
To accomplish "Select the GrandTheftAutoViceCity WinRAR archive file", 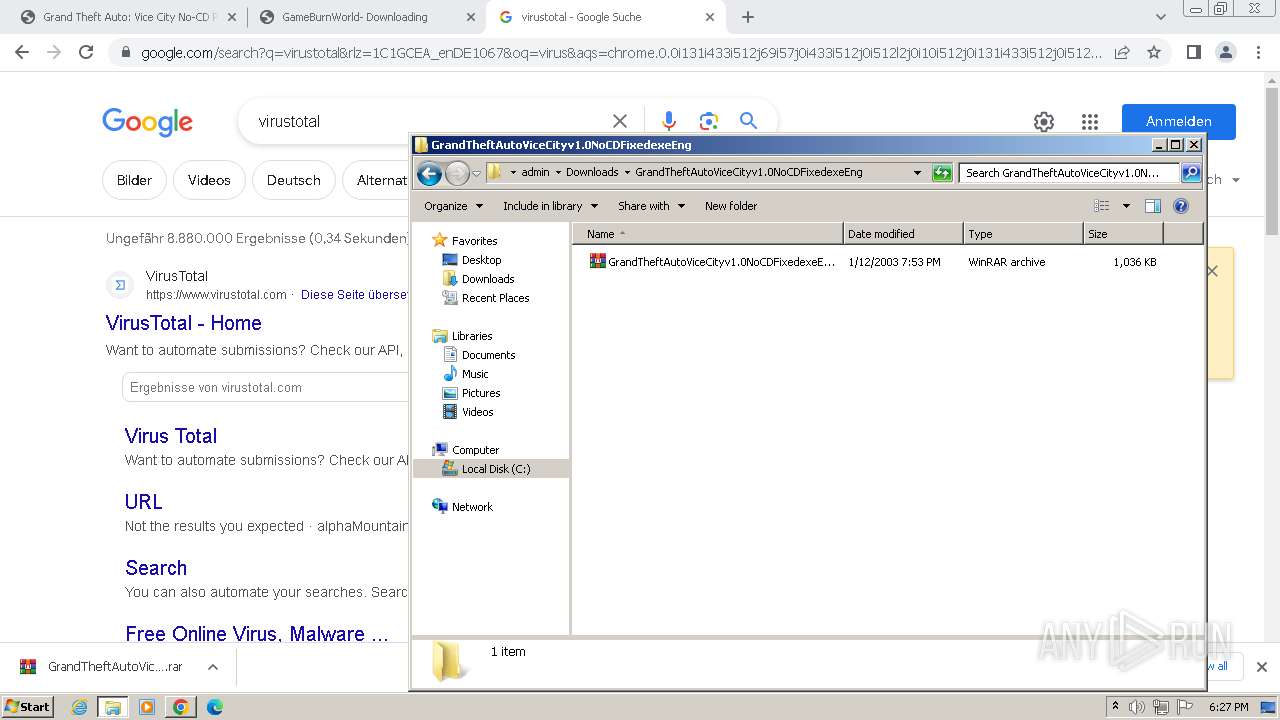I will (x=712, y=262).
